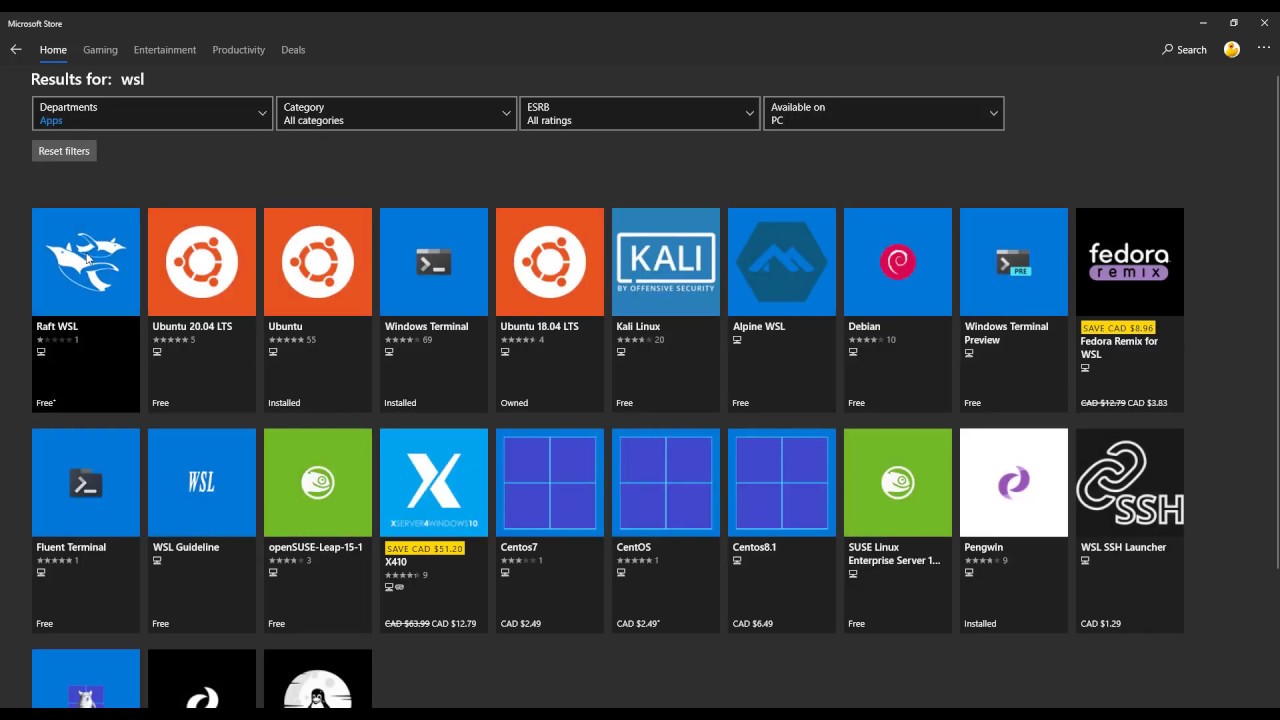1280x720 pixels.
Task: Open the WSL SSH Launcher icon
Action: tap(1130, 483)
